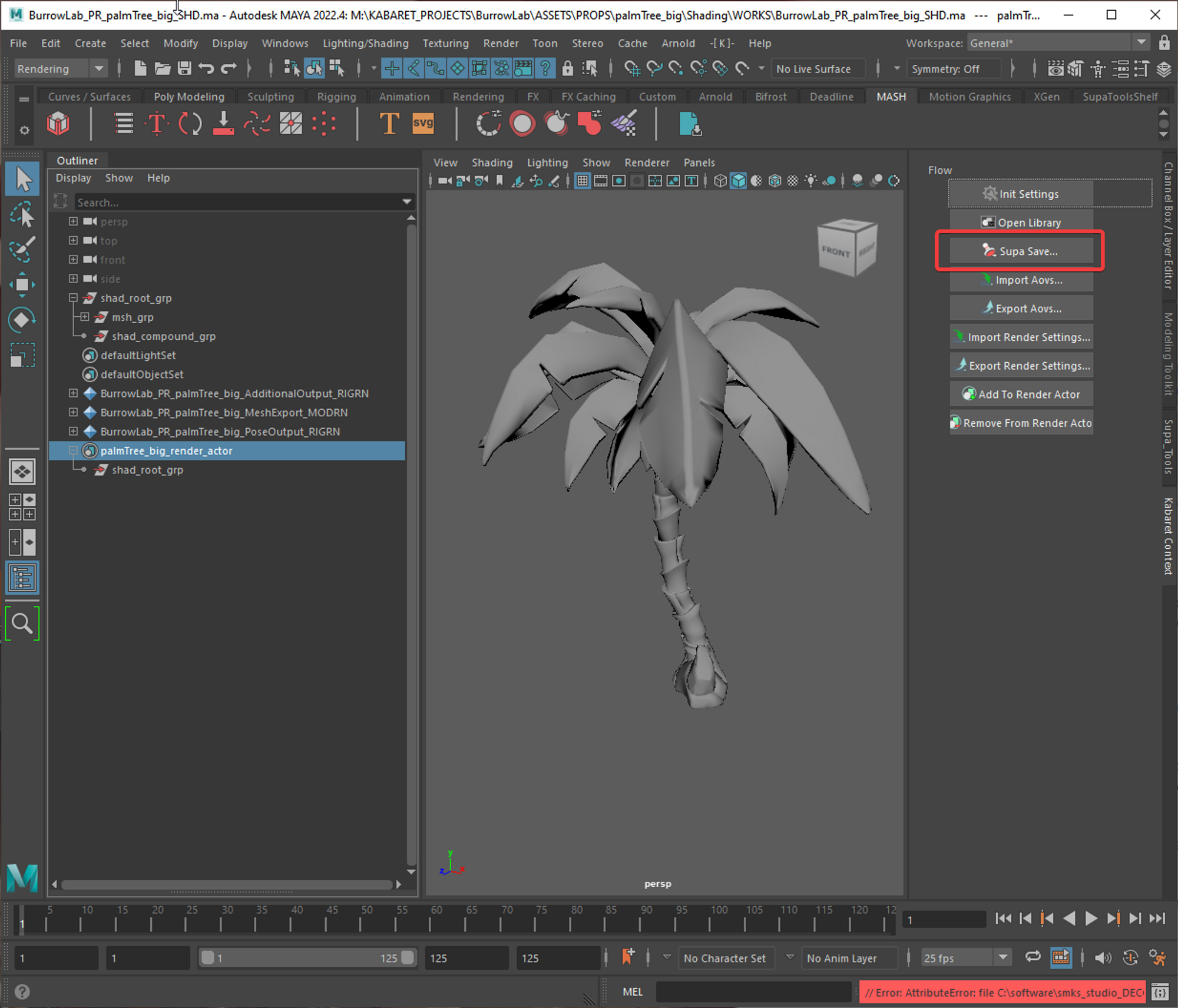Click the yellow T type shelf icon
Screen dimensions: 1178x1008
coord(389,124)
